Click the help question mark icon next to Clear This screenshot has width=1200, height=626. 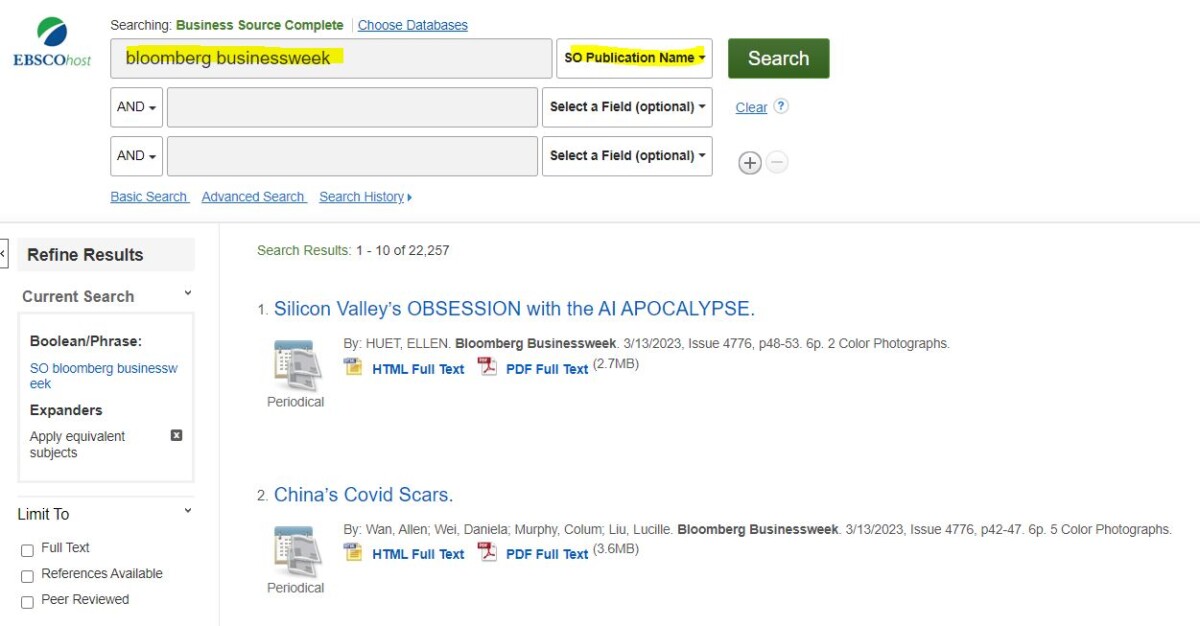coord(781,106)
